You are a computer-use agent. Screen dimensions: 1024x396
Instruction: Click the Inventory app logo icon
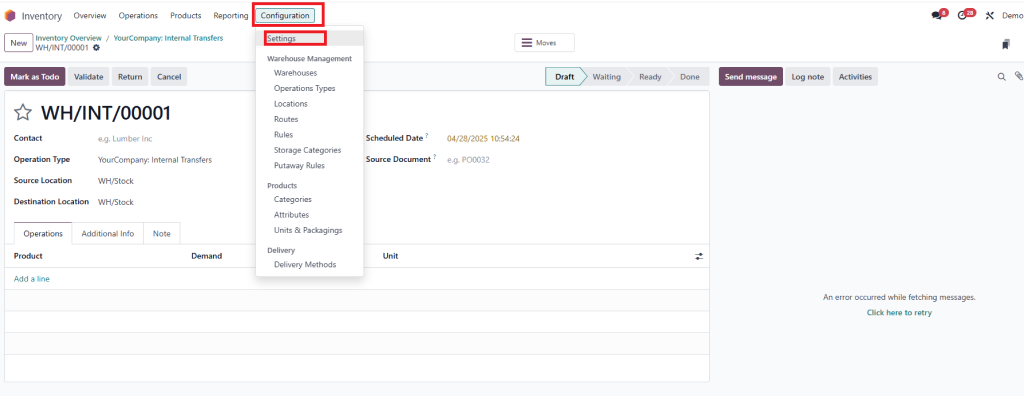coord(10,15)
